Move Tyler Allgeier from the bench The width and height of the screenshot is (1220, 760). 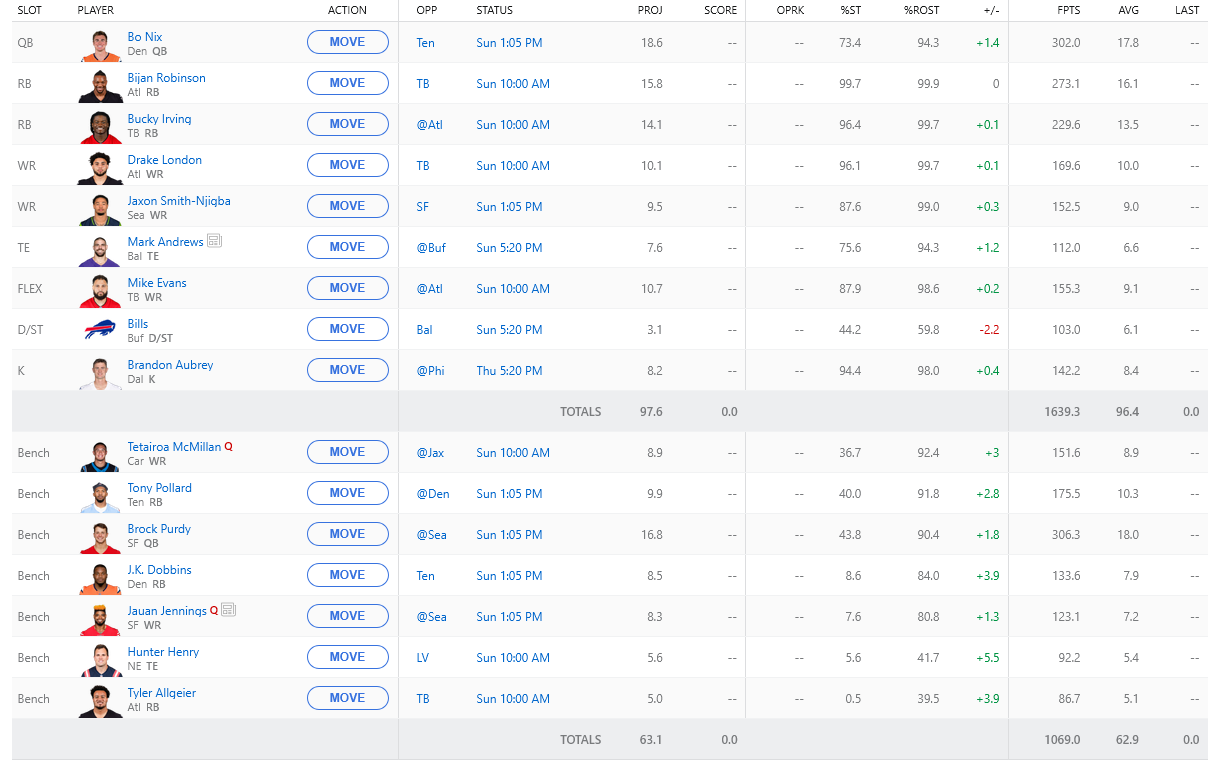coord(347,698)
